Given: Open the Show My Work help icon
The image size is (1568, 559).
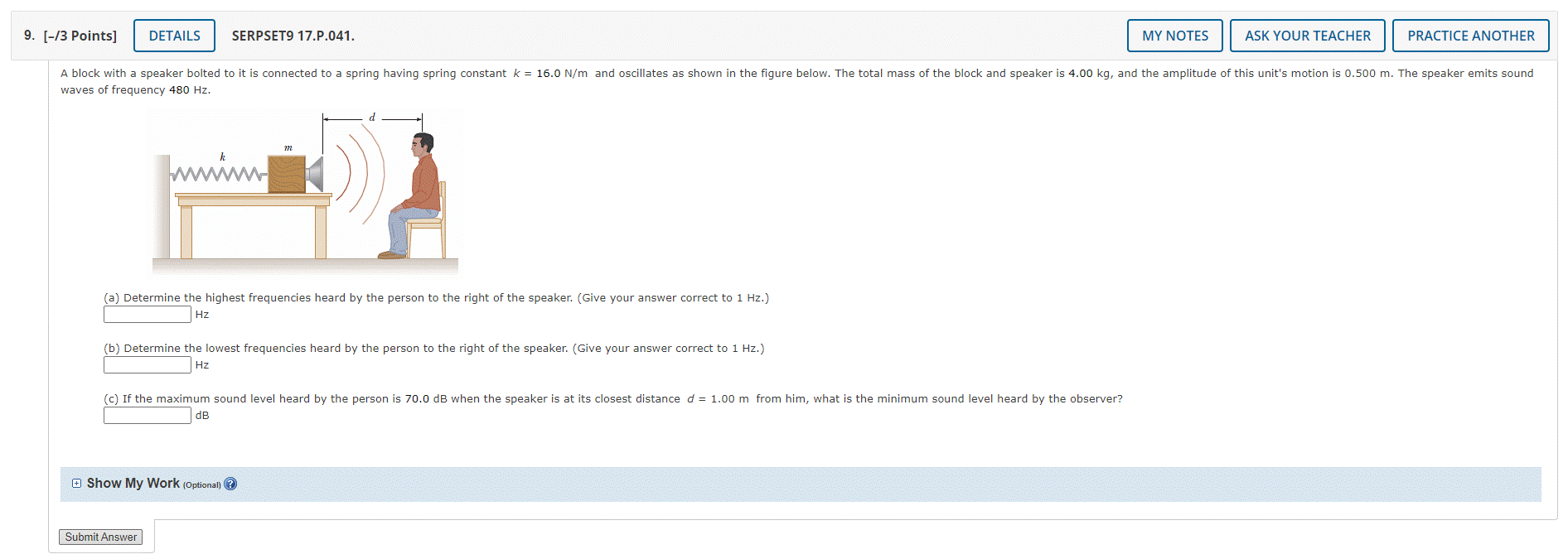Looking at the screenshot, I should pos(230,484).
